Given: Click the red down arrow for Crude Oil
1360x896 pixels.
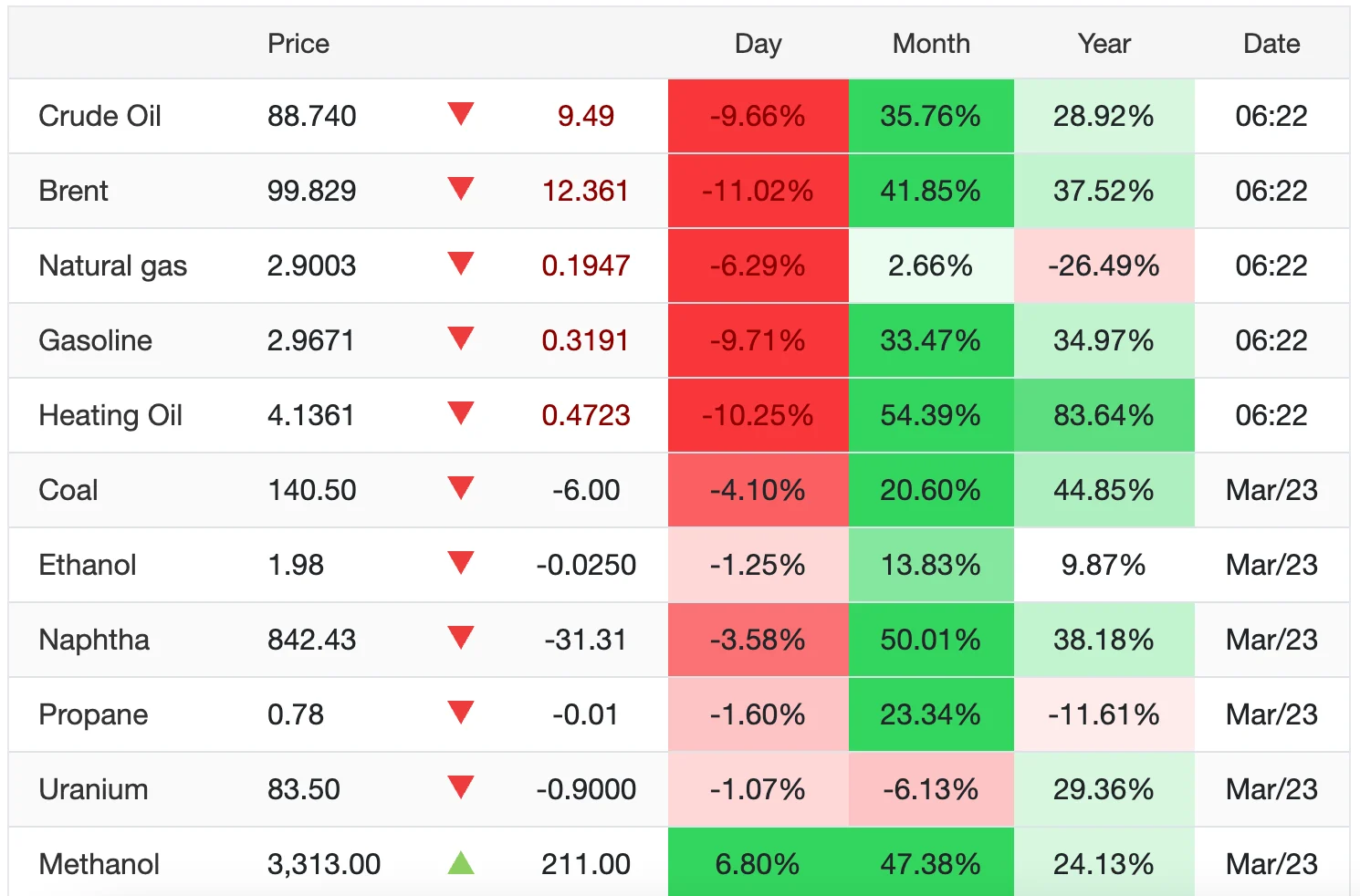Looking at the screenshot, I should pyautogui.click(x=461, y=114).
